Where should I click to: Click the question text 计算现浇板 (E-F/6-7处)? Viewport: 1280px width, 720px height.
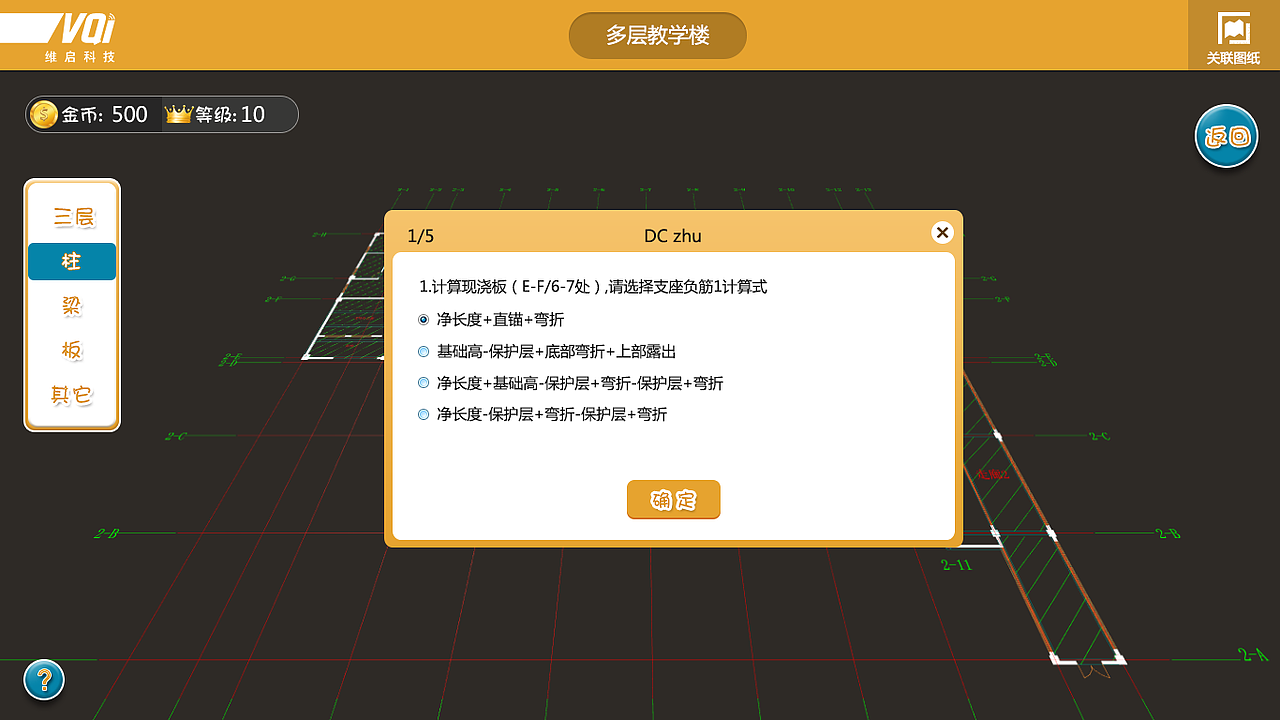(593, 287)
